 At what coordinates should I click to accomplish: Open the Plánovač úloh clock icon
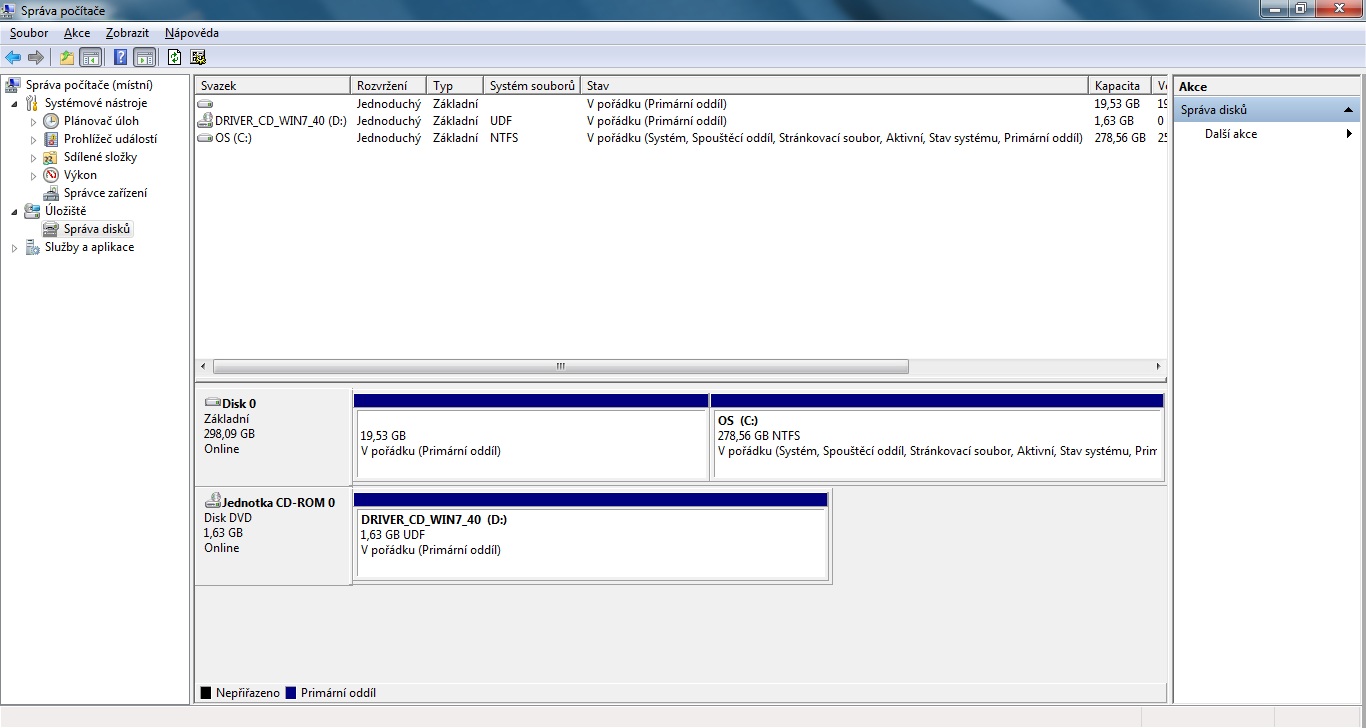point(51,121)
